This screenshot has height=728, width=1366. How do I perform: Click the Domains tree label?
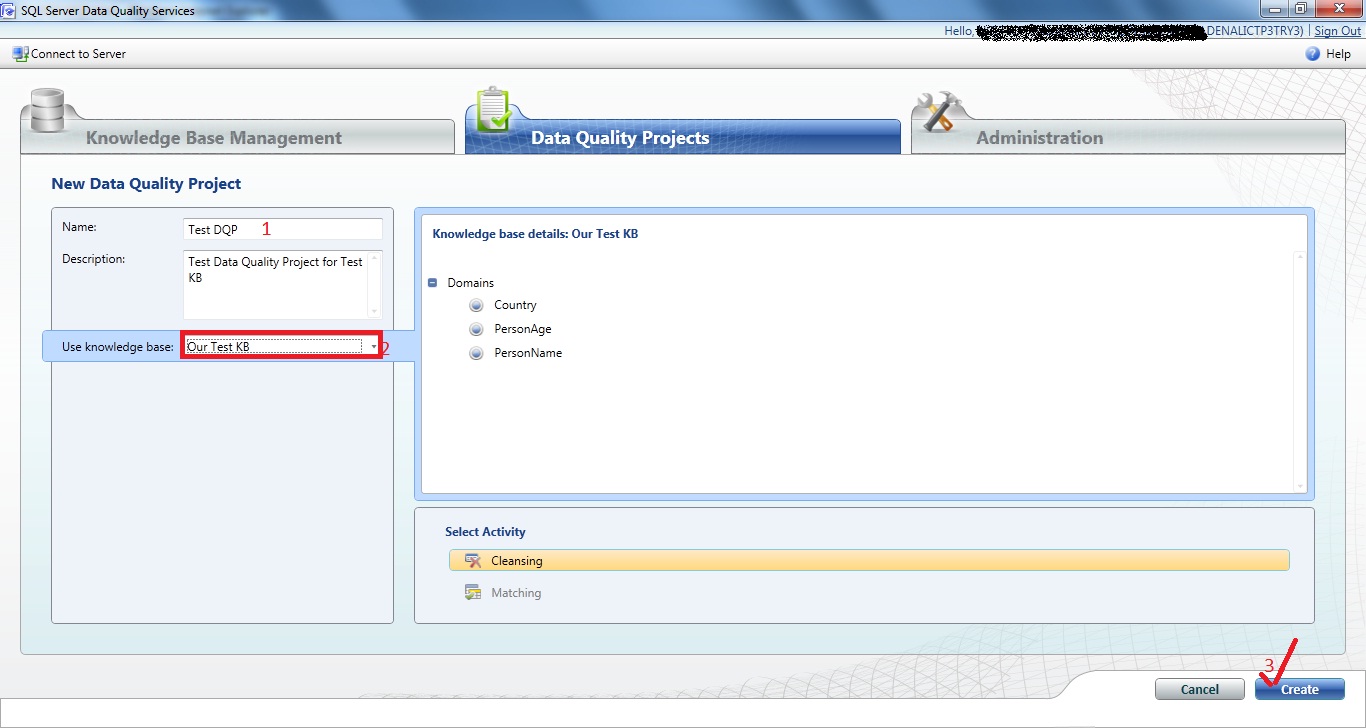pos(470,283)
